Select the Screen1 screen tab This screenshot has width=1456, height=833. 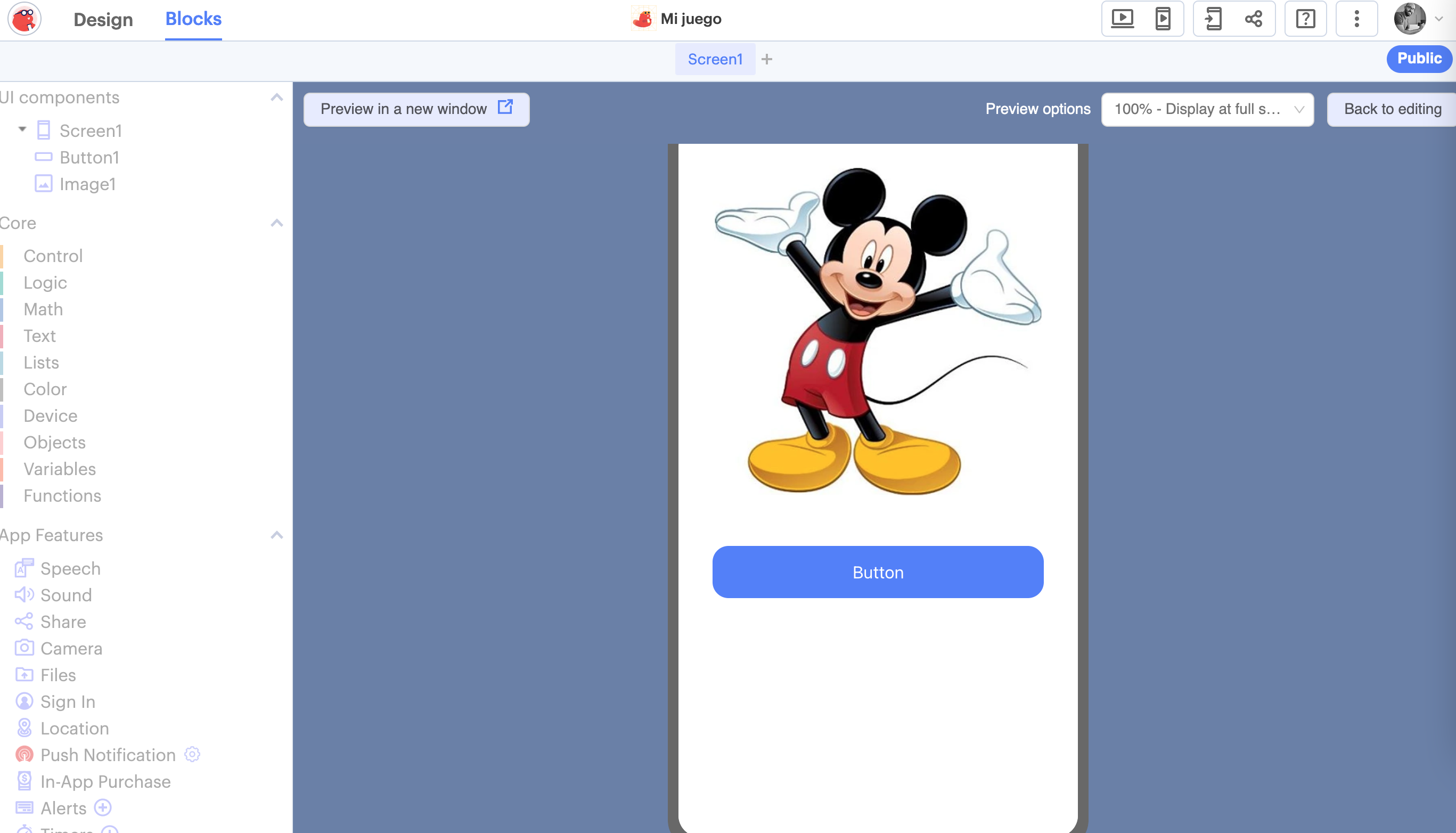coord(715,59)
